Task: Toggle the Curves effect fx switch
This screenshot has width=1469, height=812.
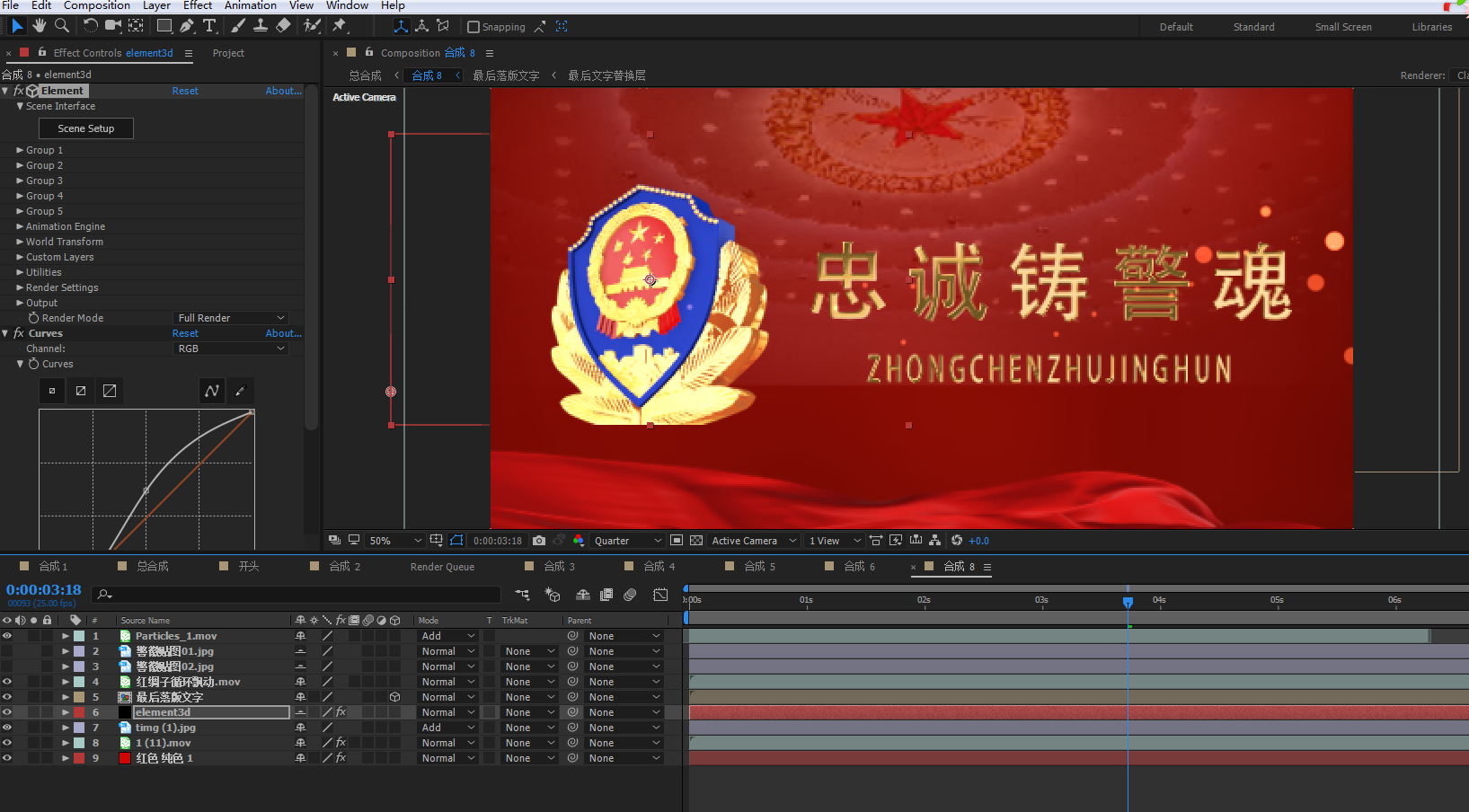Action: [x=19, y=333]
